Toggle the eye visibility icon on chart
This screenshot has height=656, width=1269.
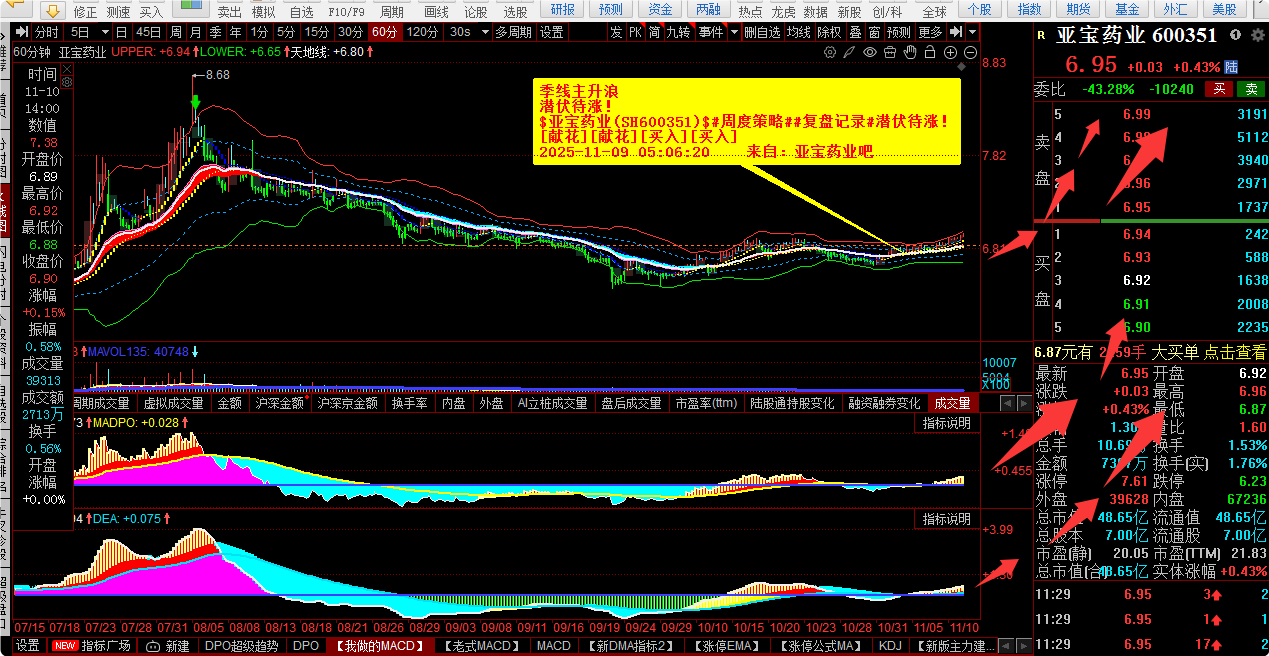click(870, 52)
